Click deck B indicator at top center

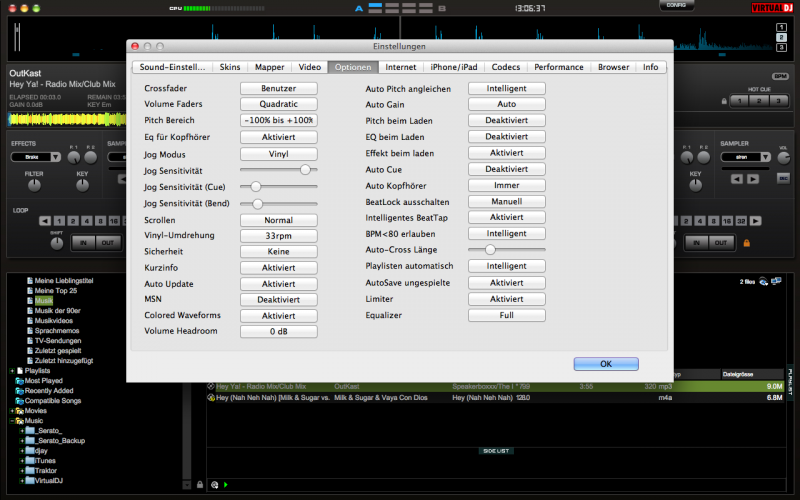(x=442, y=9)
